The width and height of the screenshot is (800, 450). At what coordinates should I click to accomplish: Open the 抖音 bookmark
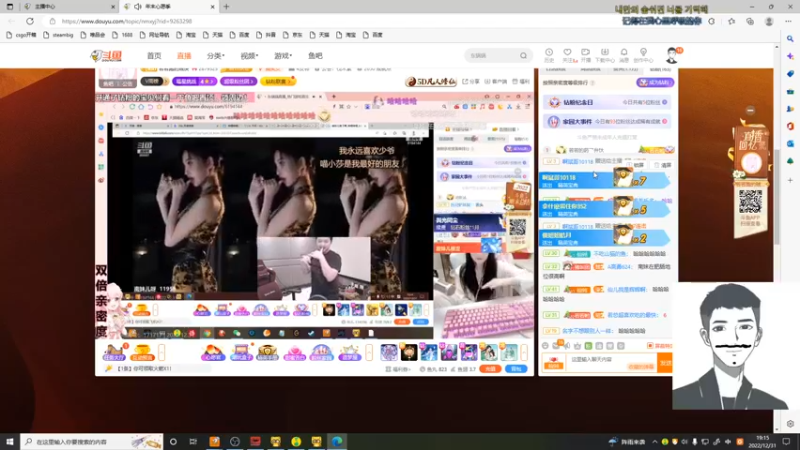pos(266,35)
